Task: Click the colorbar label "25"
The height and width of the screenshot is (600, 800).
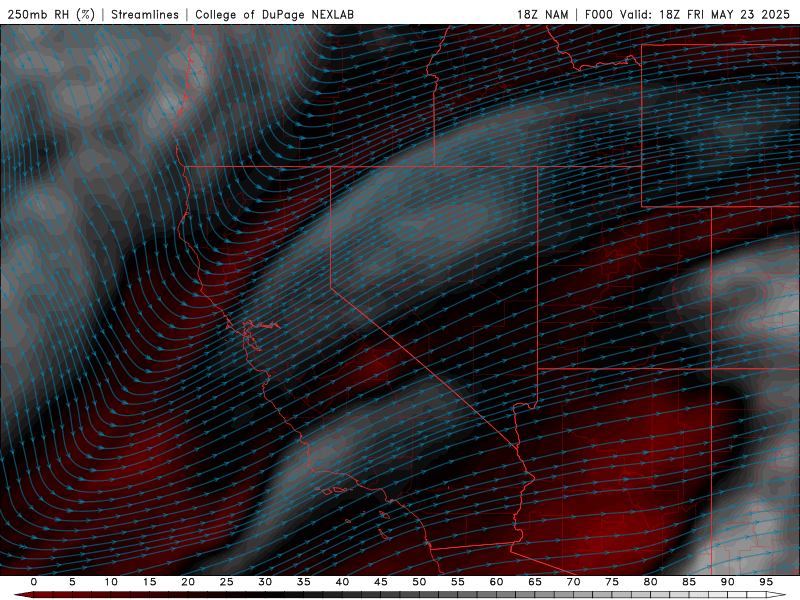Action: point(226,582)
